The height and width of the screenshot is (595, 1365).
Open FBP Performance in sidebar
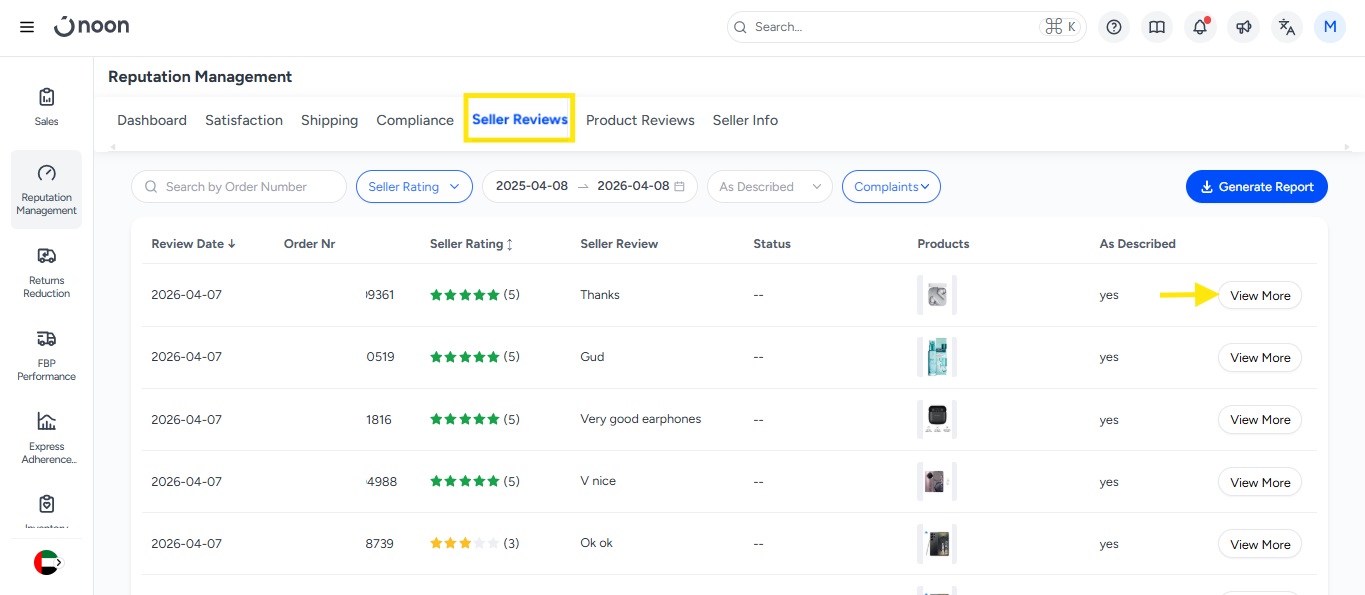[46, 356]
